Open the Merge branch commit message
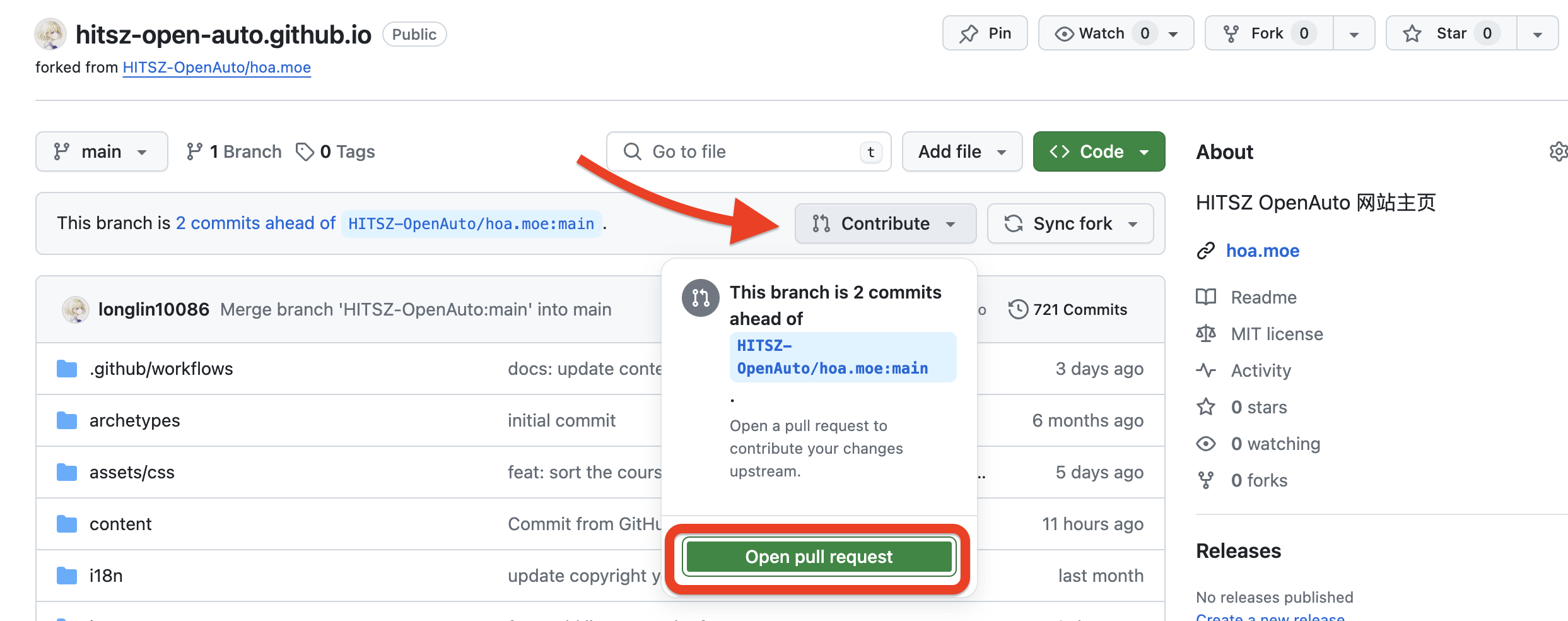 (x=416, y=309)
